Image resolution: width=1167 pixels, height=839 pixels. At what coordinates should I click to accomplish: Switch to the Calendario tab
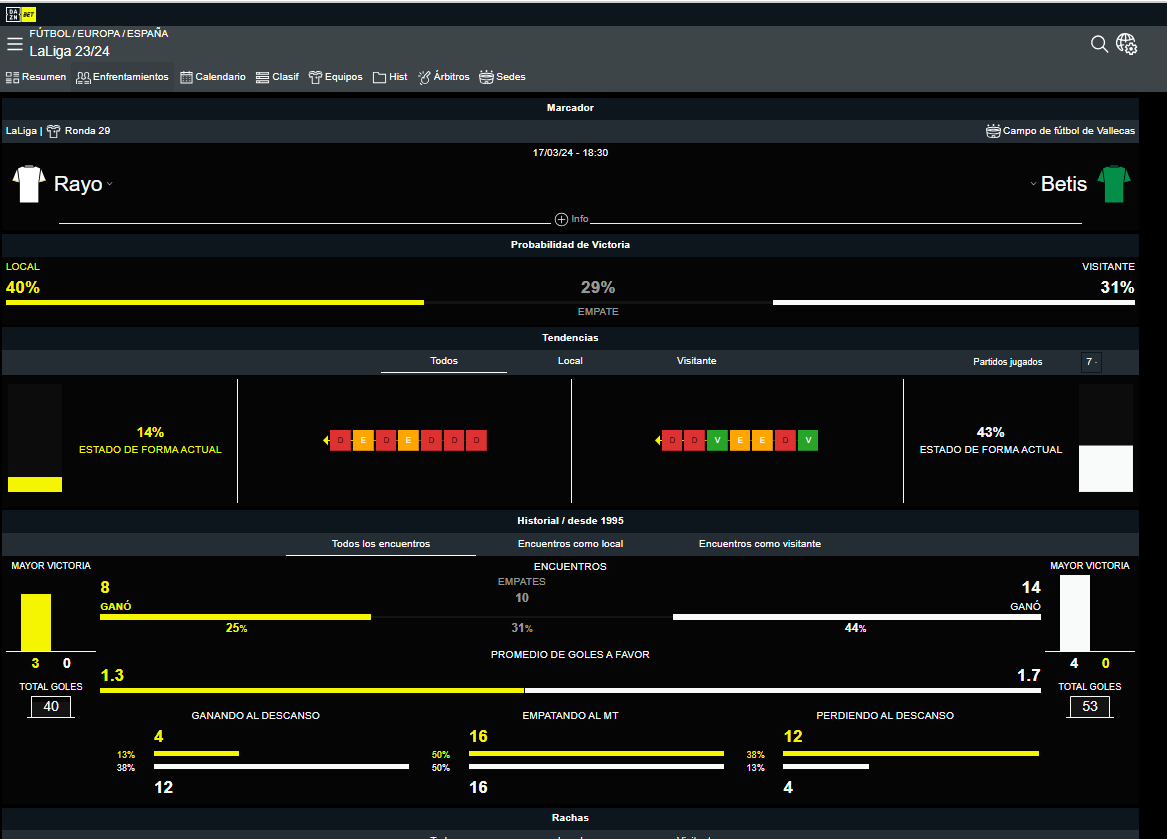(212, 77)
